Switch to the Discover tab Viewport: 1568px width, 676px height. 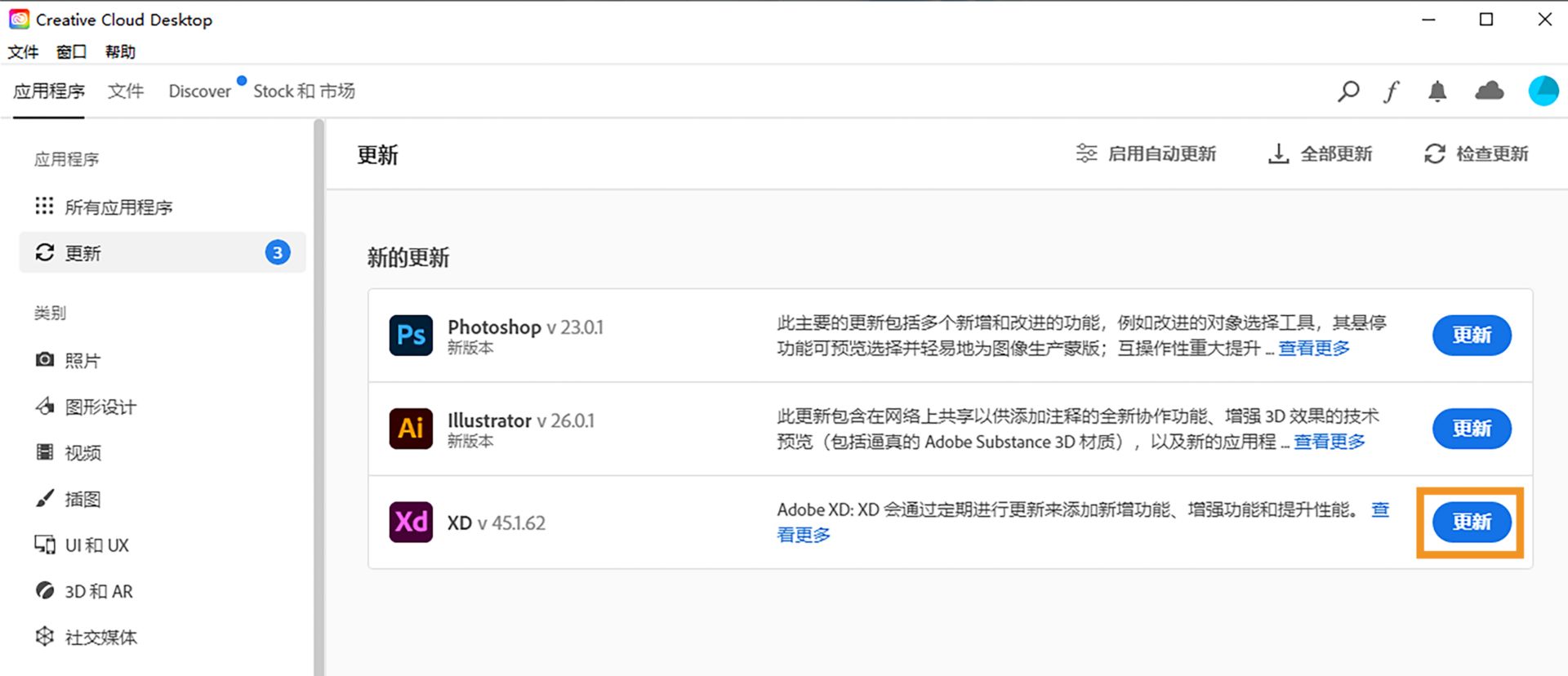pyautogui.click(x=200, y=91)
